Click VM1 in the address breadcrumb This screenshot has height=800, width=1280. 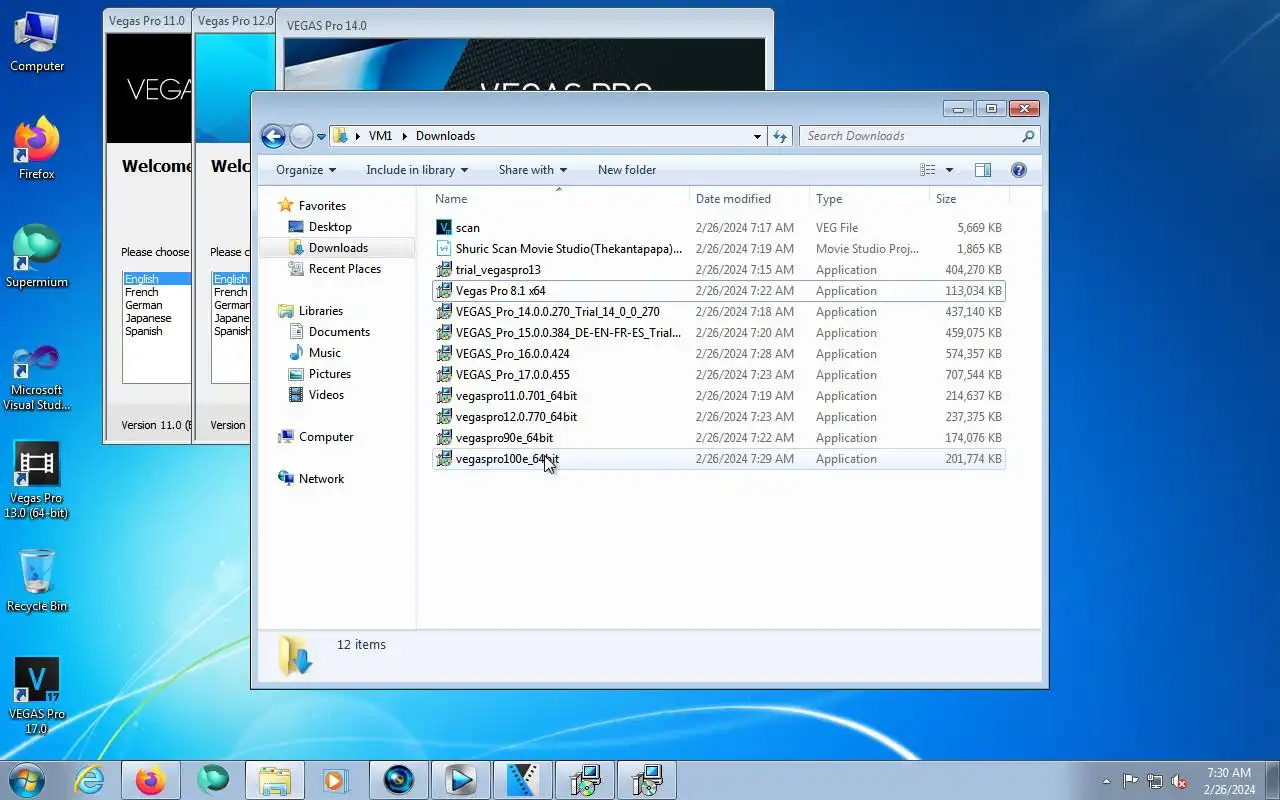point(380,136)
